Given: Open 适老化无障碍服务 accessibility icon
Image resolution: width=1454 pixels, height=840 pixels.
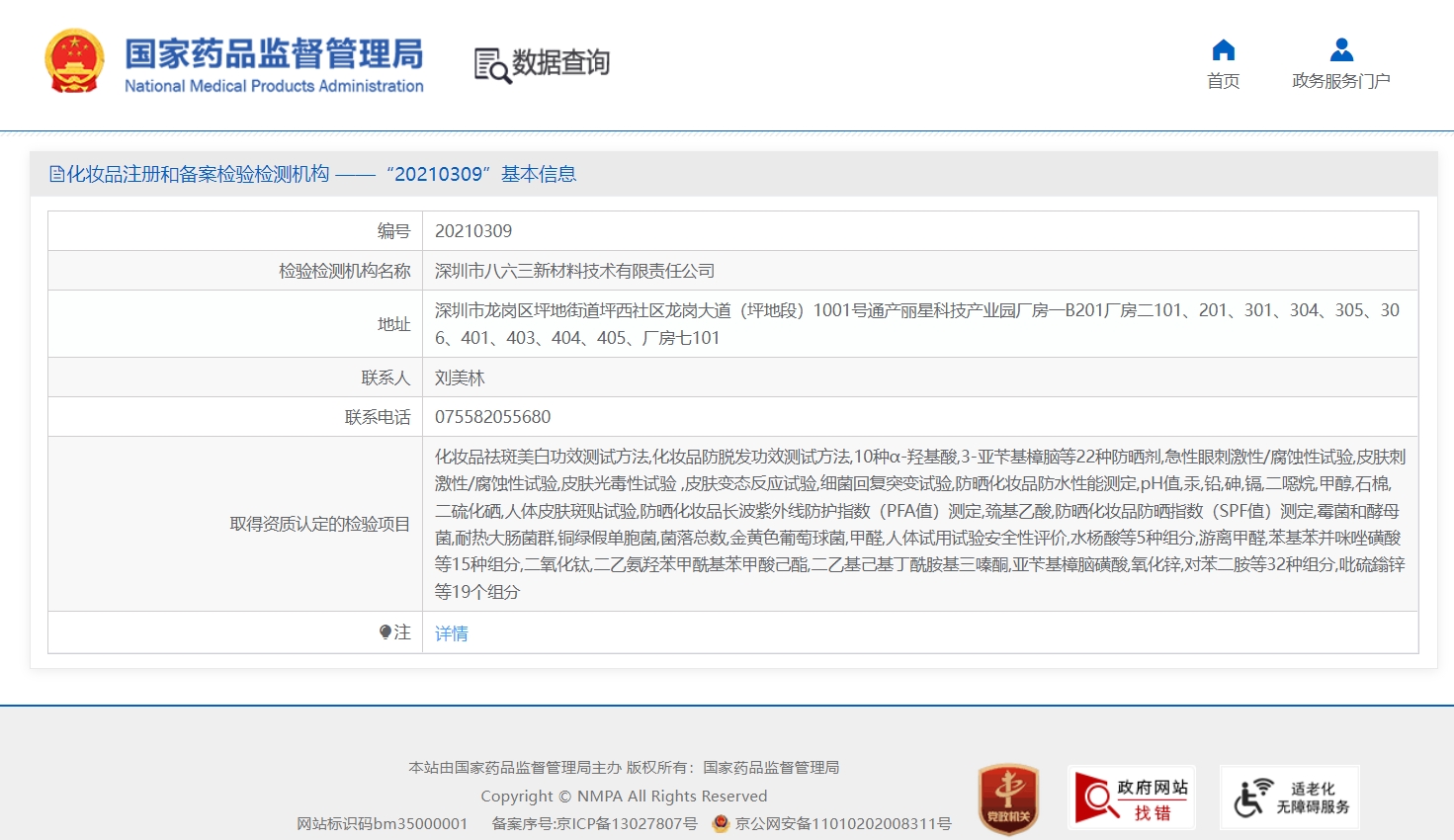Looking at the screenshot, I should coord(1289,798).
